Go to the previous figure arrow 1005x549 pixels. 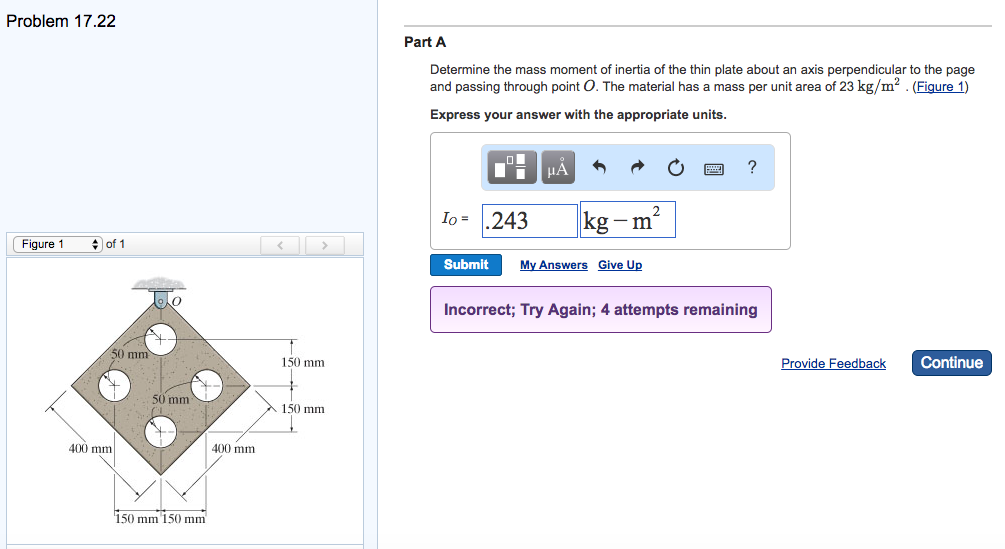[279, 245]
